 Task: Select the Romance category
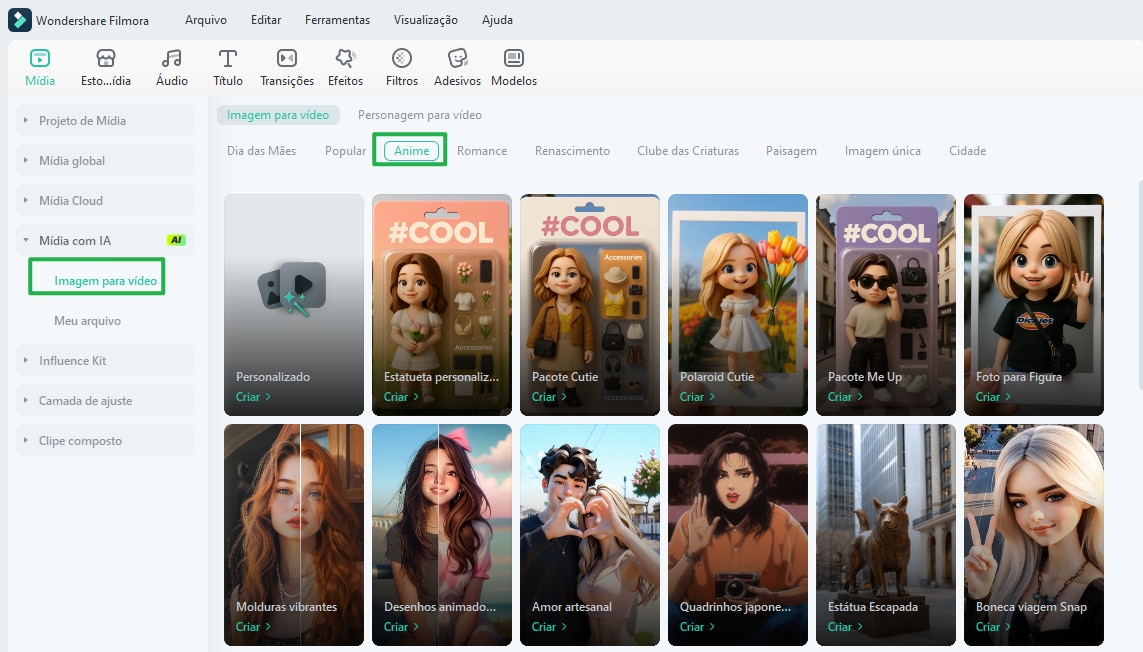[482, 151]
